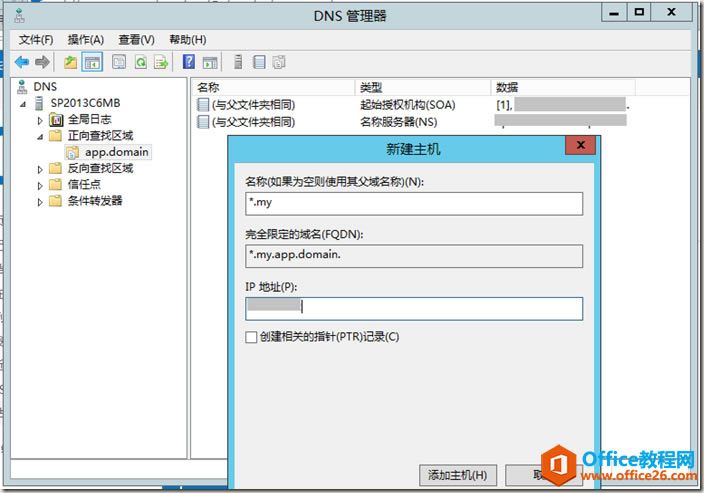Maximize the DNS 管理器 window
704x493 pixels.
point(639,13)
